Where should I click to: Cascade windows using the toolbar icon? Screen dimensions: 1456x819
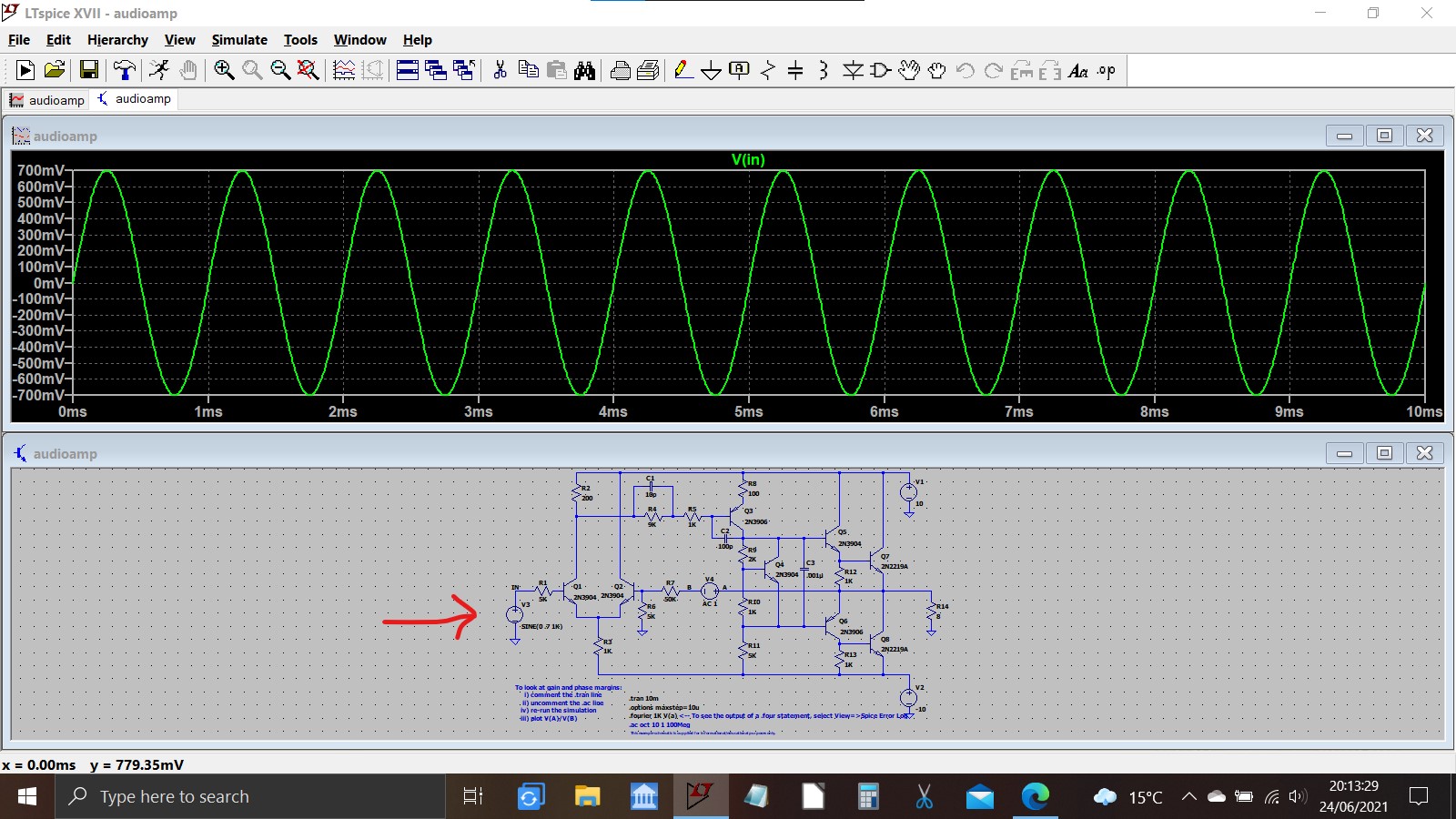(436, 70)
